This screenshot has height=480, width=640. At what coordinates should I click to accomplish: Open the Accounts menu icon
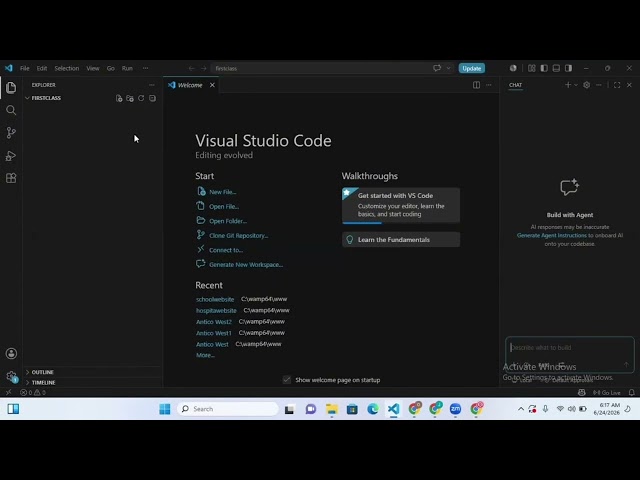click(11, 353)
